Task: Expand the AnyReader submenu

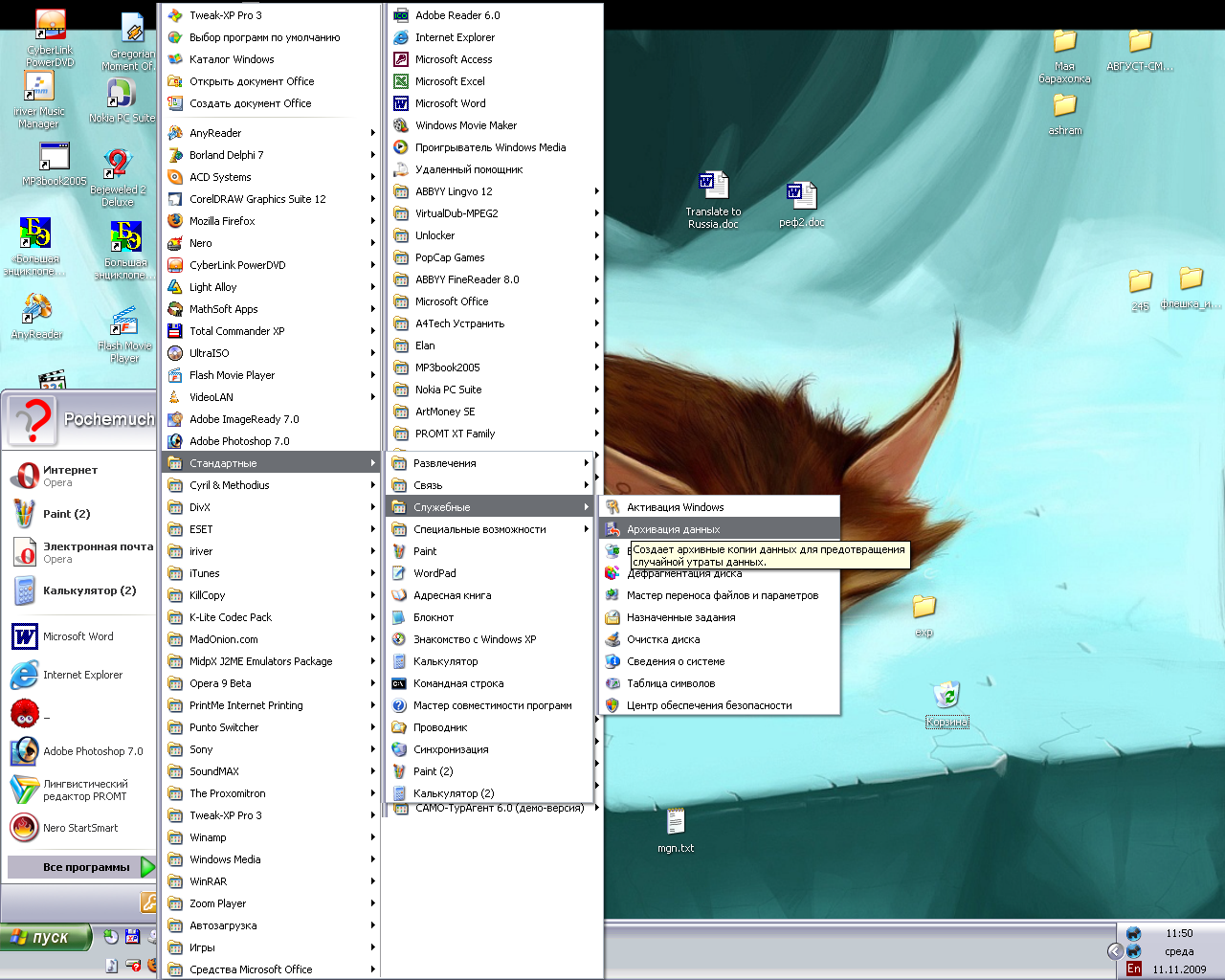Action: [271, 133]
